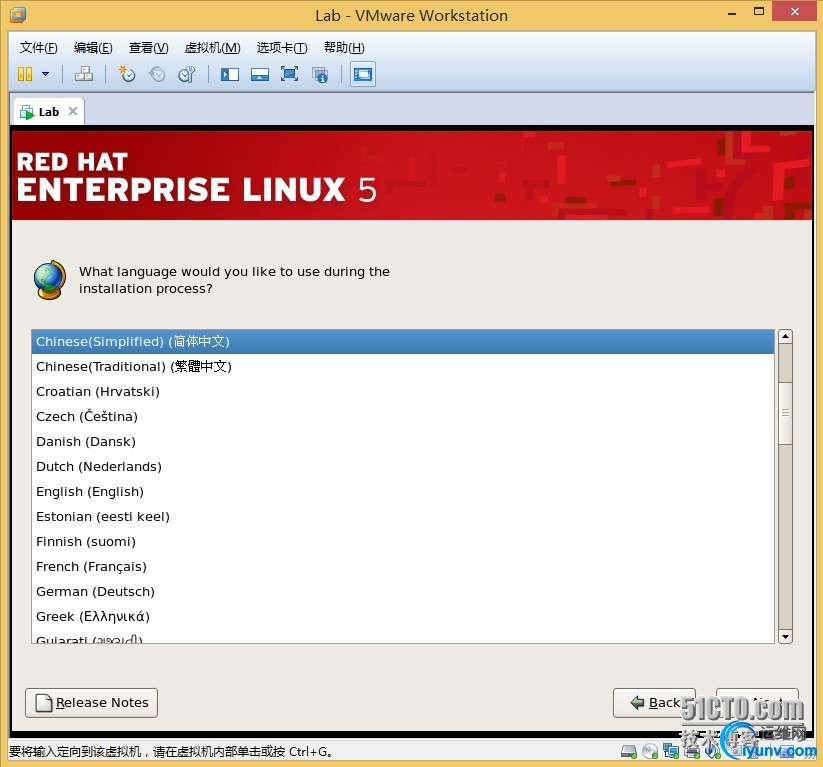Click the network adapter status bar icon
This screenshot has height=767, width=823.
(x=671, y=751)
